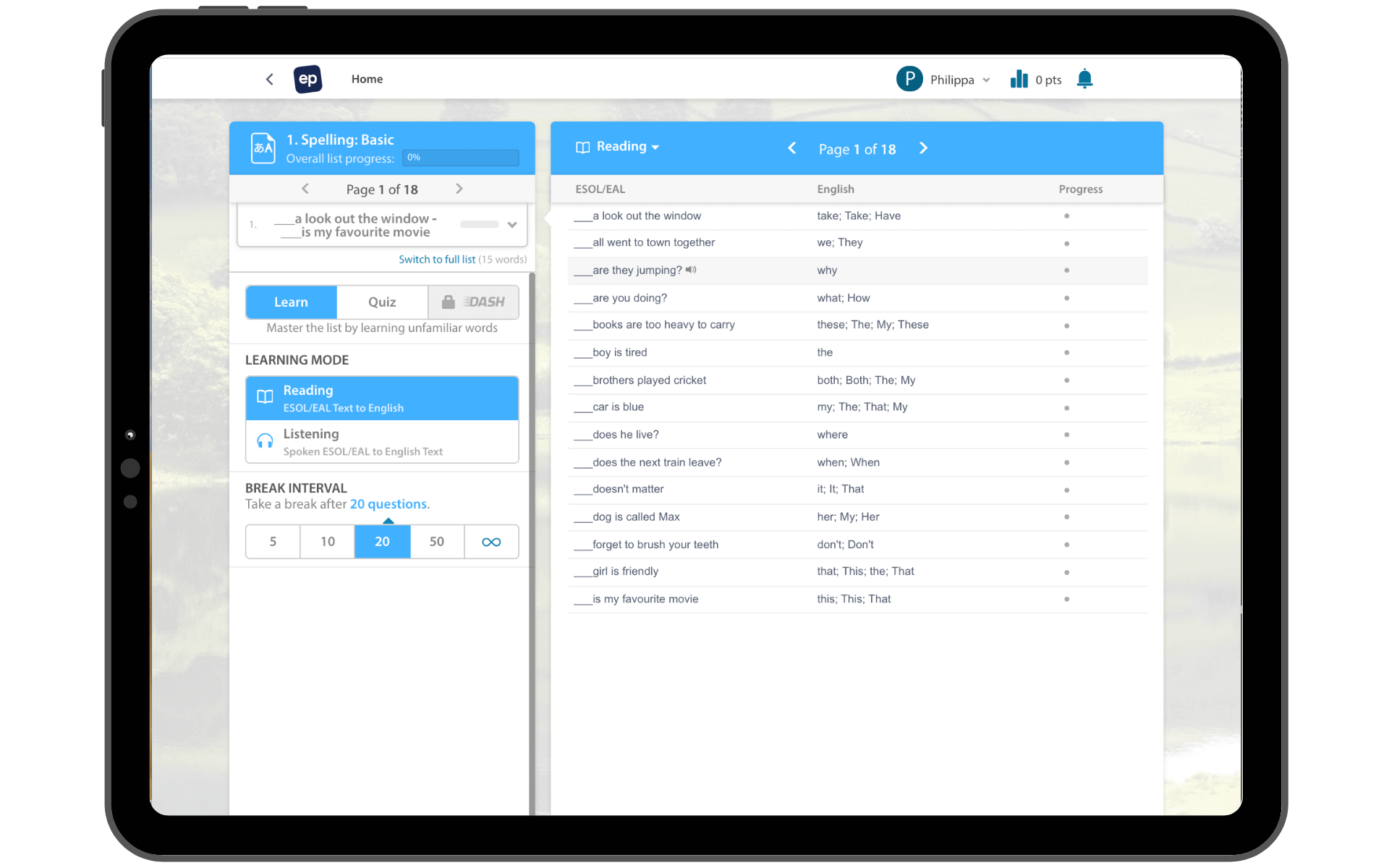Image resolution: width=1389 pixels, height=868 pixels.
Task: Click the '1. Spelling: Basic' title
Action: click(340, 140)
